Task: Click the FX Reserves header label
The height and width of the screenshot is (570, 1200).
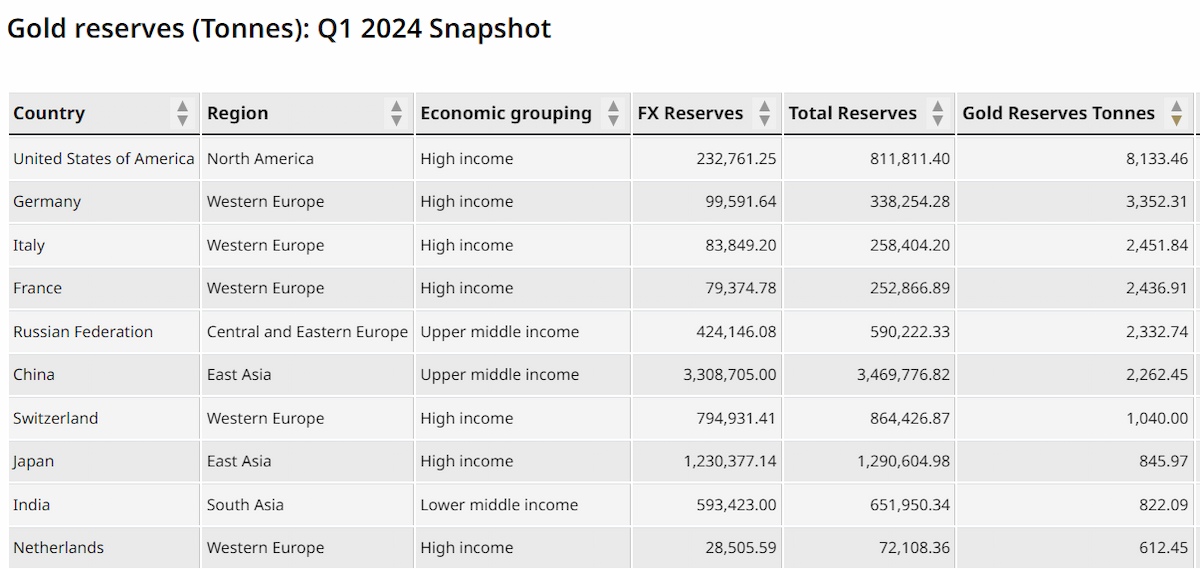Action: pyautogui.click(x=690, y=113)
